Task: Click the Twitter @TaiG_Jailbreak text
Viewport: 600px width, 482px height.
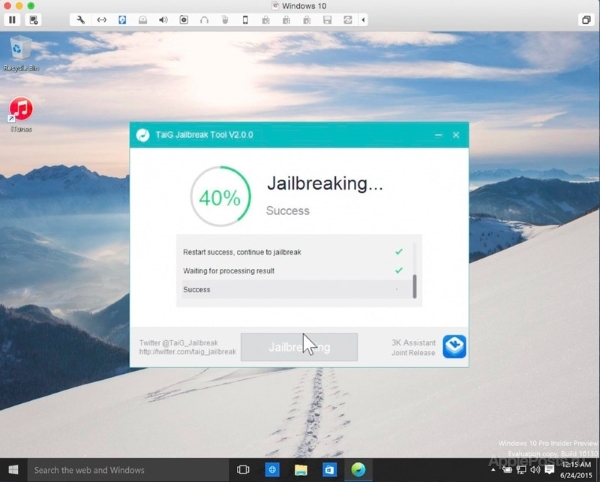Action: 178,343
